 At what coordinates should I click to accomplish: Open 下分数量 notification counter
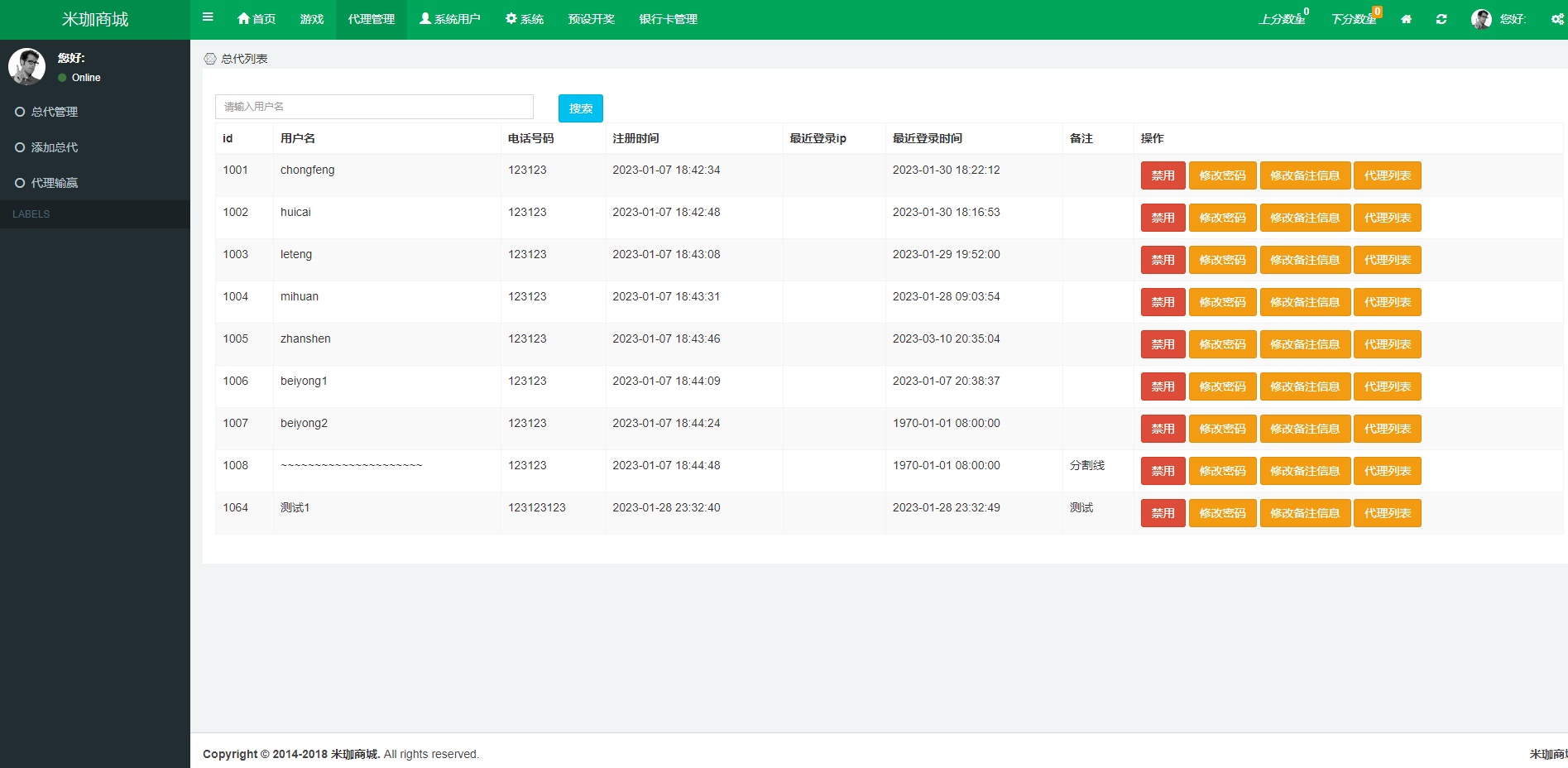pyautogui.click(x=1355, y=19)
